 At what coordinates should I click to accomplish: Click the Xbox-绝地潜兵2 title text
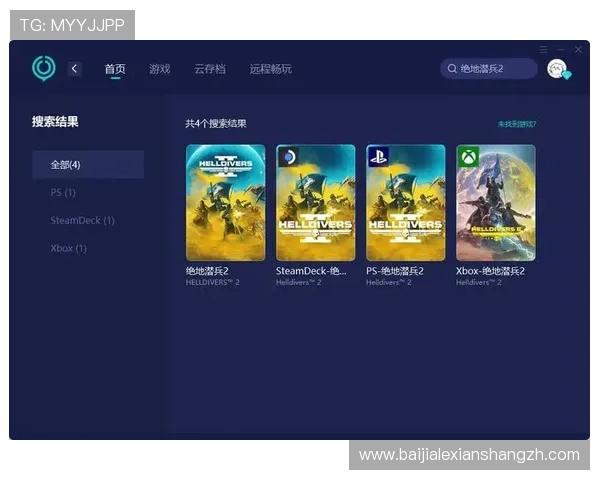[x=490, y=271]
